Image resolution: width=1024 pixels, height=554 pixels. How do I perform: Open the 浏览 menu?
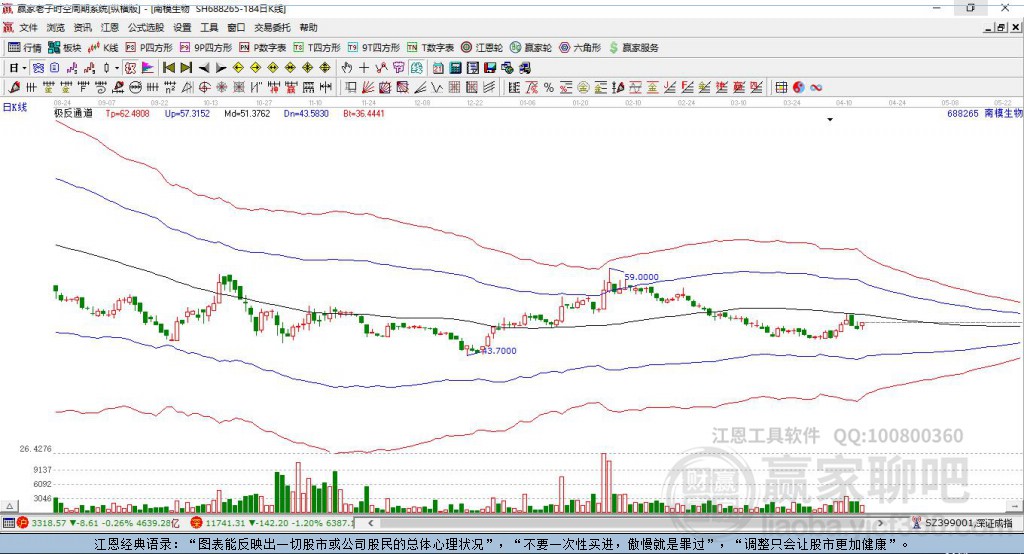(56, 27)
